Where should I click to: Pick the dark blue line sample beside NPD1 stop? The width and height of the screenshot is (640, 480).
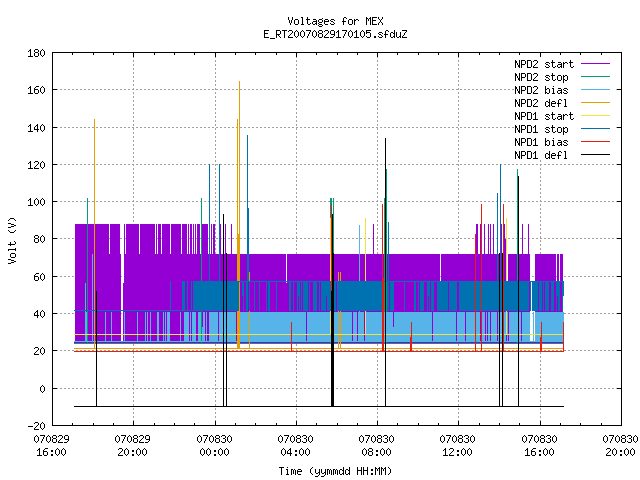point(595,129)
